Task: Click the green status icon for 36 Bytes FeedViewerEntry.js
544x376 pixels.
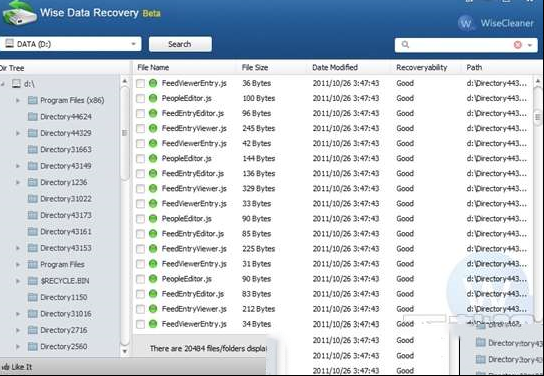Action: click(x=153, y=83)
